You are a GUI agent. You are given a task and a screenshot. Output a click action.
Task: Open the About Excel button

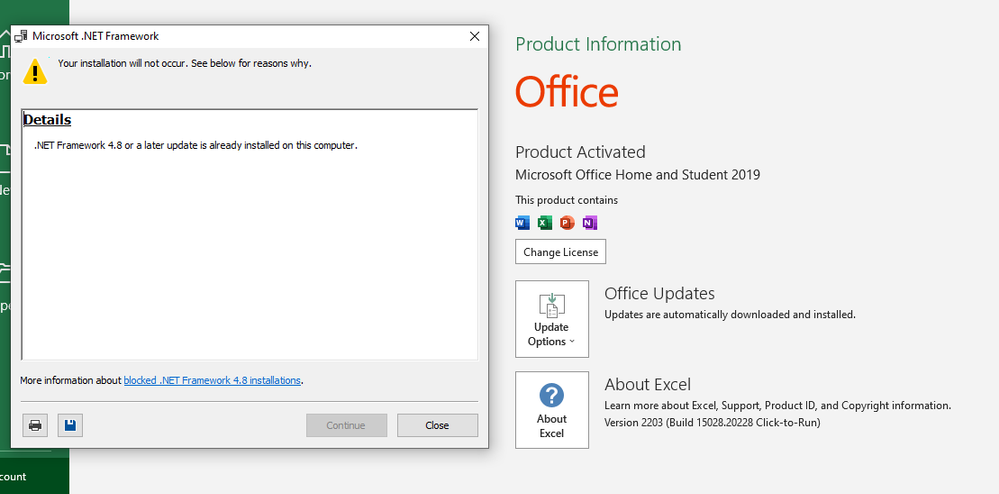click(x=551, y=410)
